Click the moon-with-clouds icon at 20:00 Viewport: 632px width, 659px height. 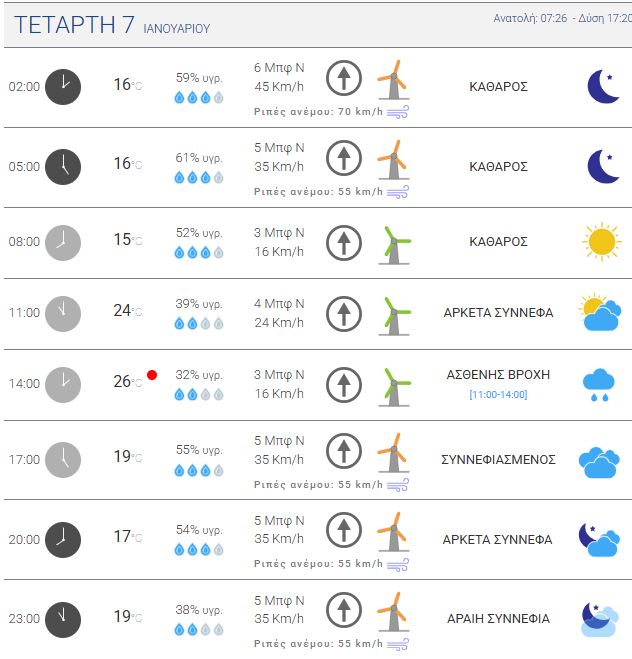click(599, 540)
